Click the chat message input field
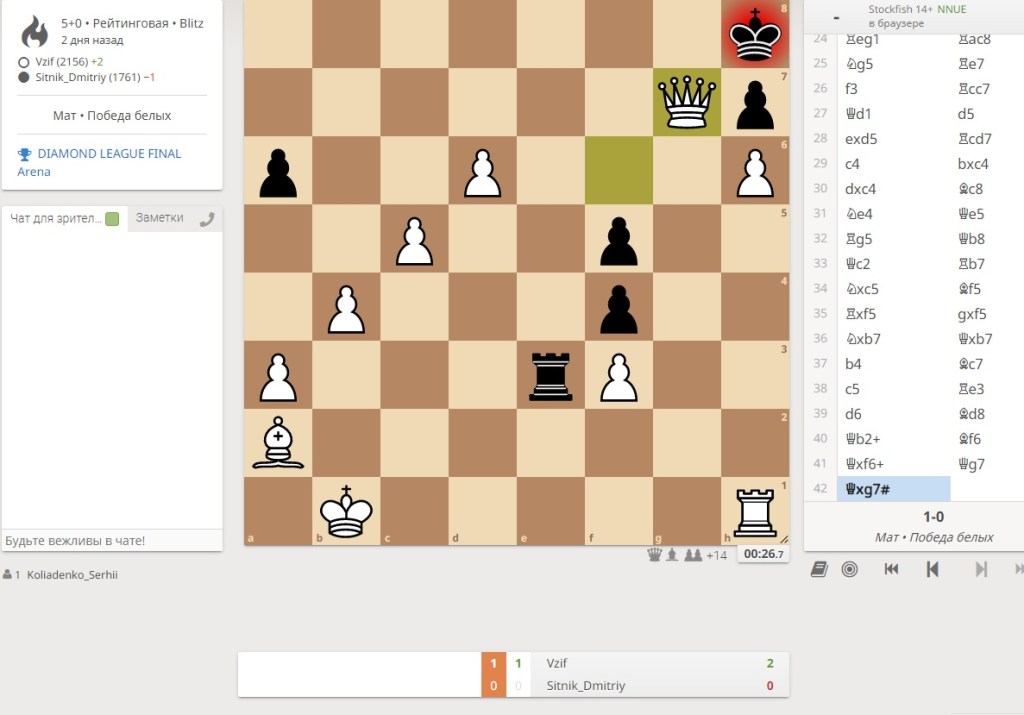This screenshot has height=715, width=1024. (x=111, y=540)
